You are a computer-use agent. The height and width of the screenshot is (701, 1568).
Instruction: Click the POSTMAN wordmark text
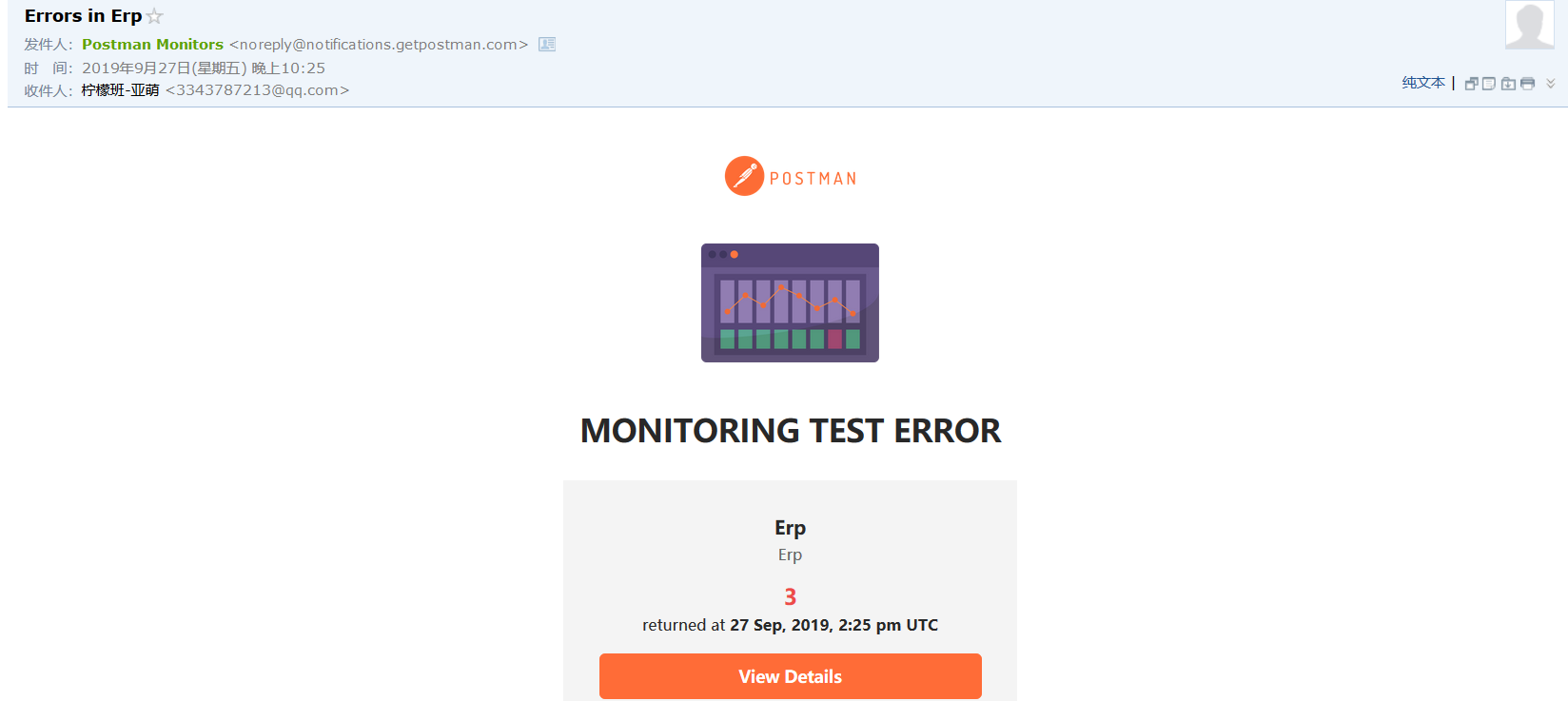click(x=813, y=179)
